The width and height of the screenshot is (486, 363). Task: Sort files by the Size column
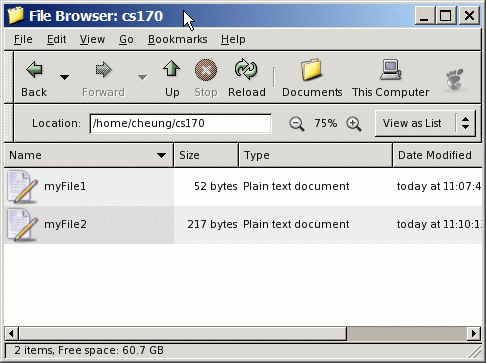tap(206, 155)
